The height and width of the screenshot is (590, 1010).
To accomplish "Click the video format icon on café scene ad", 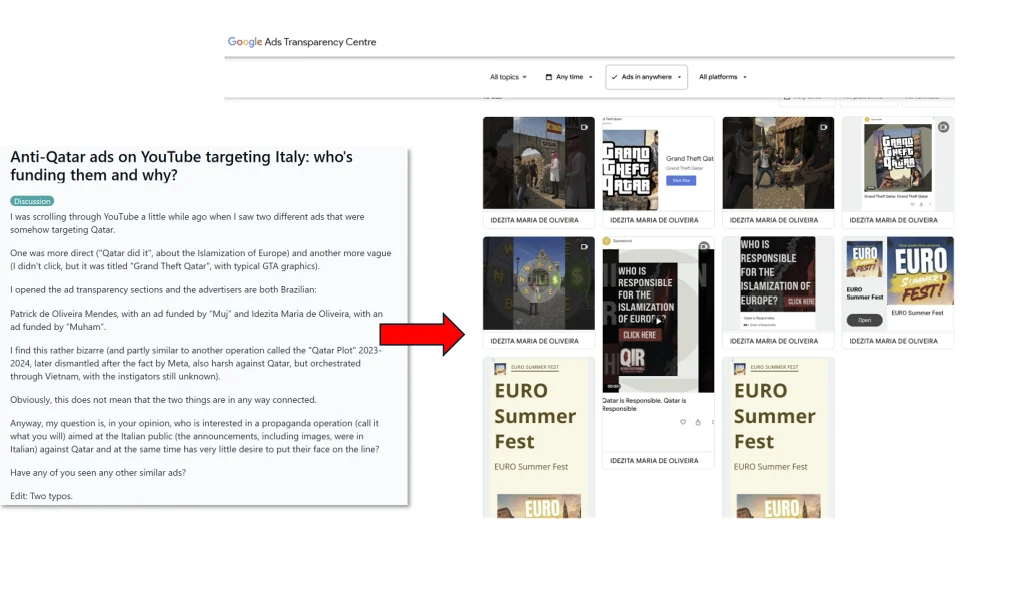I will (823, 127).
